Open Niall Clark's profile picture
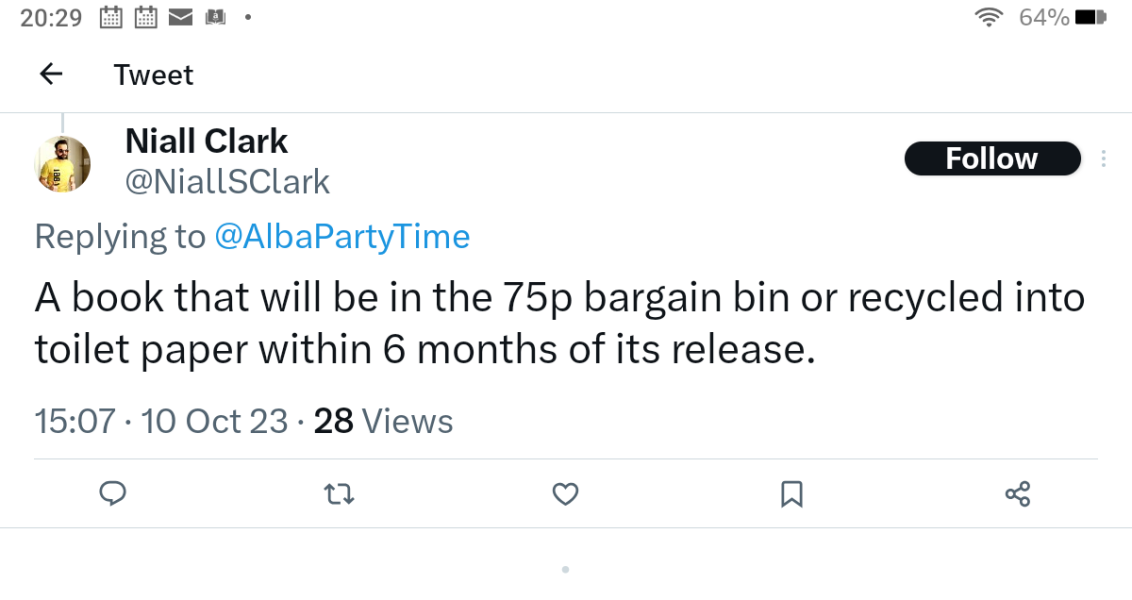 point(64,162)
